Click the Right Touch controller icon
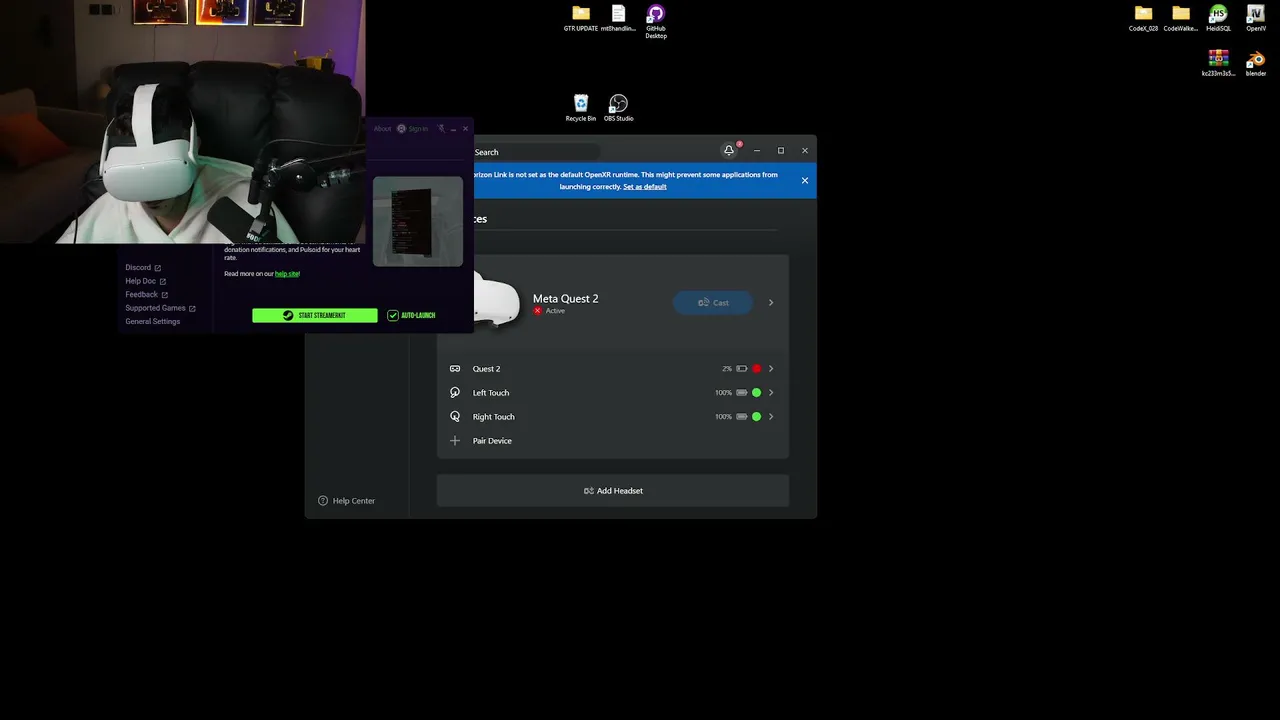This screenshot has height=720, width=1280. [x=455, y=417]
